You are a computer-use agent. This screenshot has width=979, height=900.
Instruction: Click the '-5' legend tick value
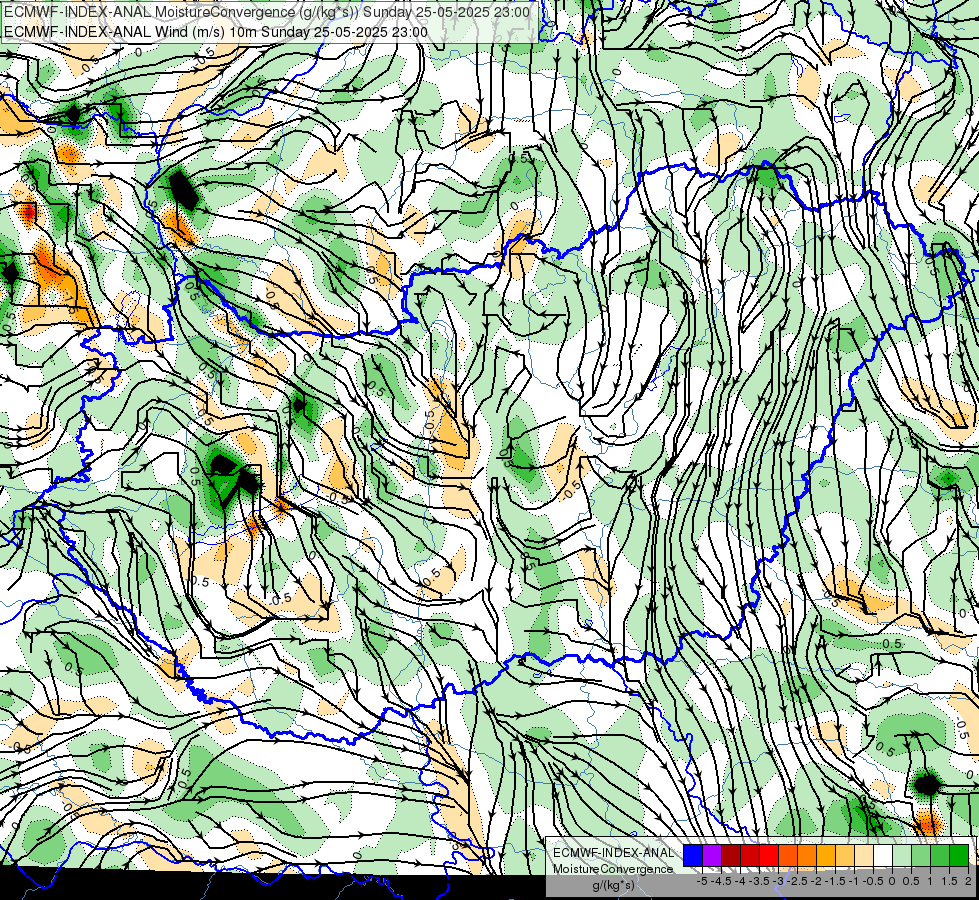(702, 881)
